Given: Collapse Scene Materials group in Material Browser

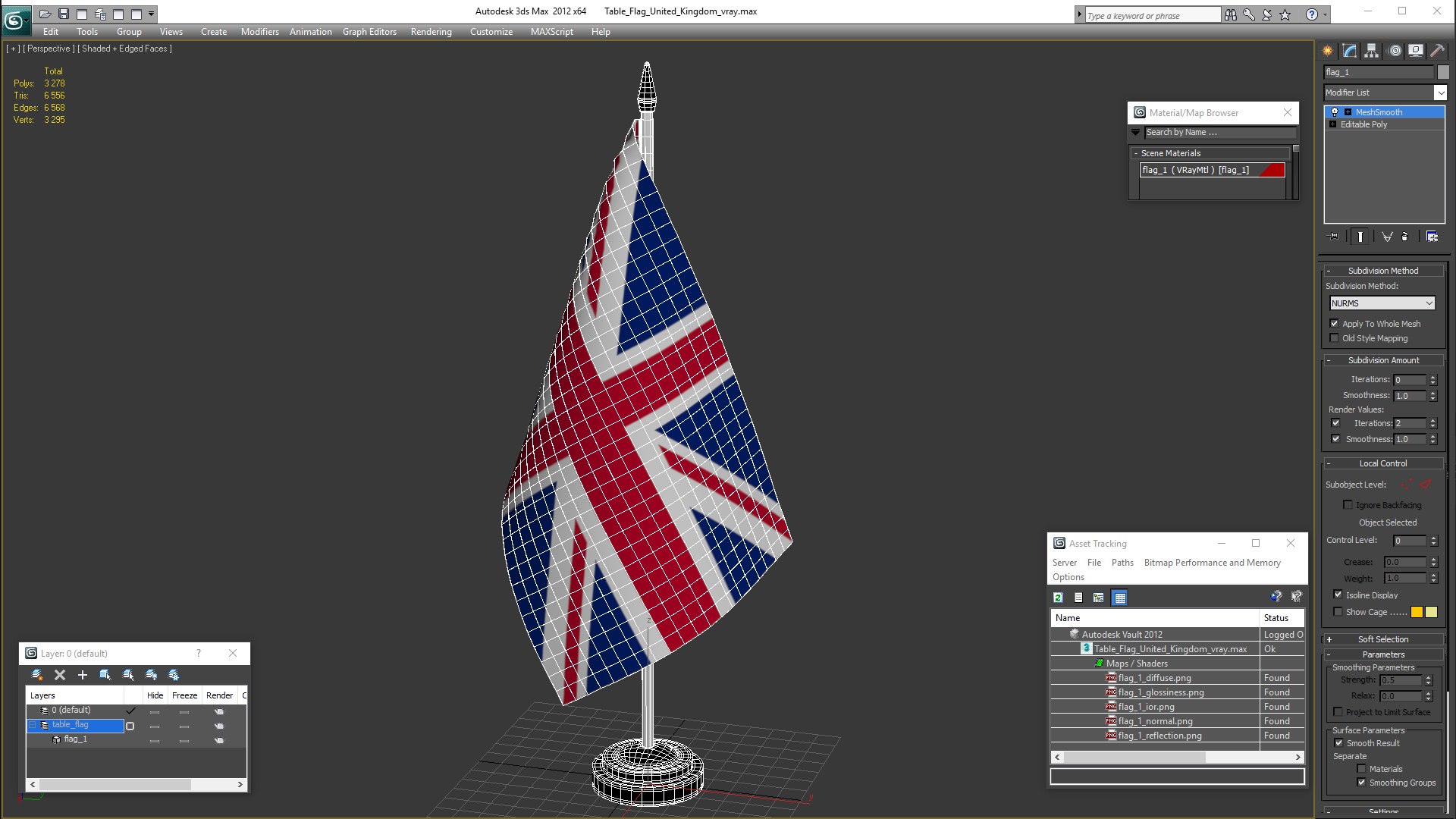Looking at the screenshot, I should click(x=1136, y=153).
